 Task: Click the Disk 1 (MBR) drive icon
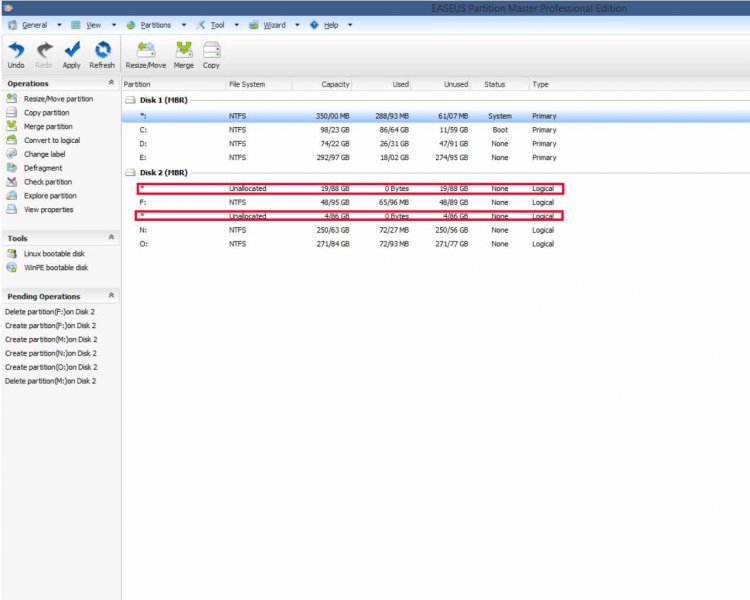[130, 100]
